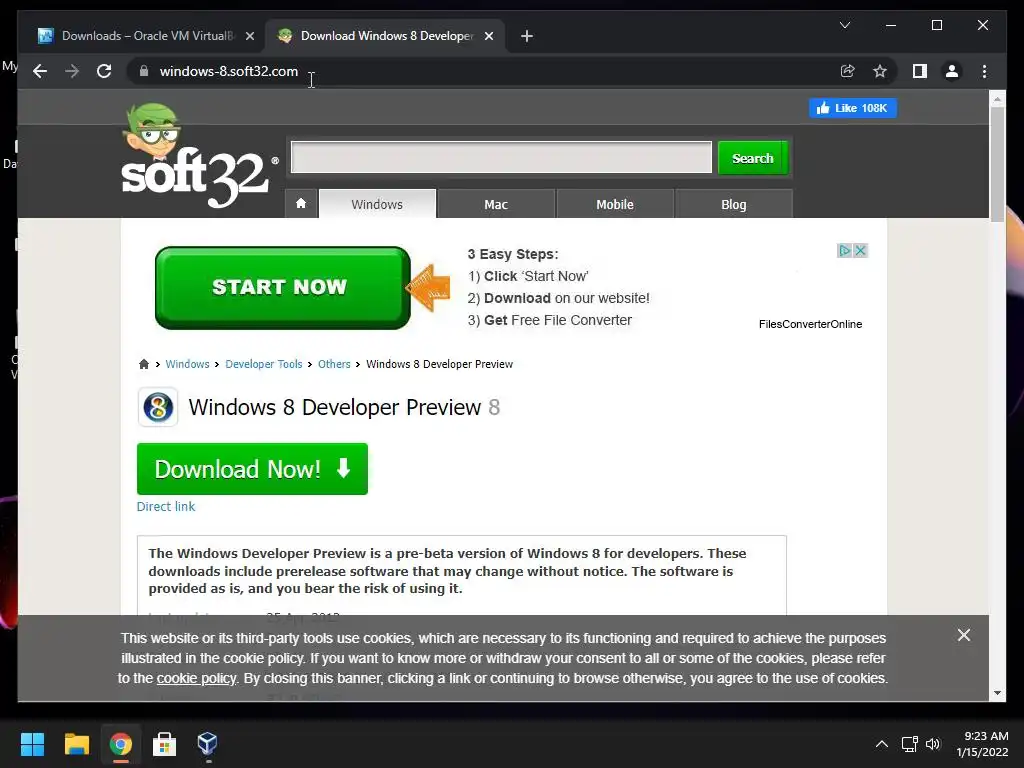Go back with the browser back arrow

coord(40,71)
